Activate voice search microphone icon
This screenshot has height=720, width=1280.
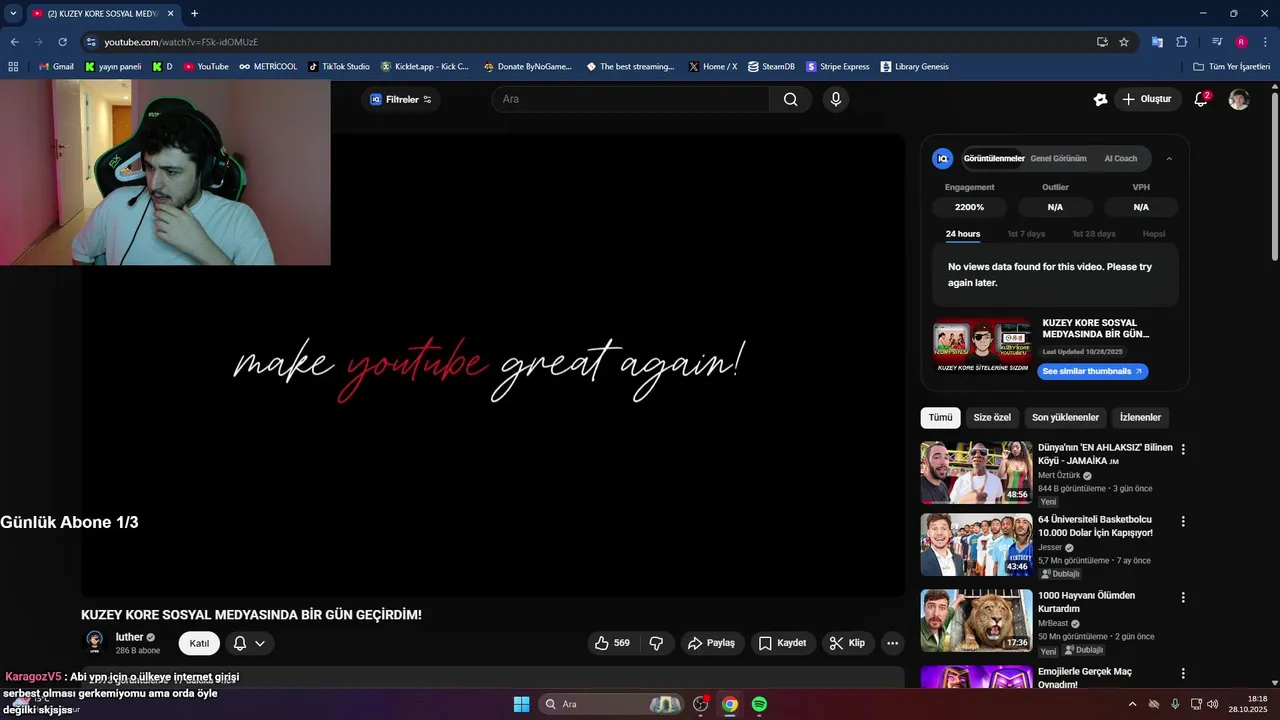[x=836, y=99]
